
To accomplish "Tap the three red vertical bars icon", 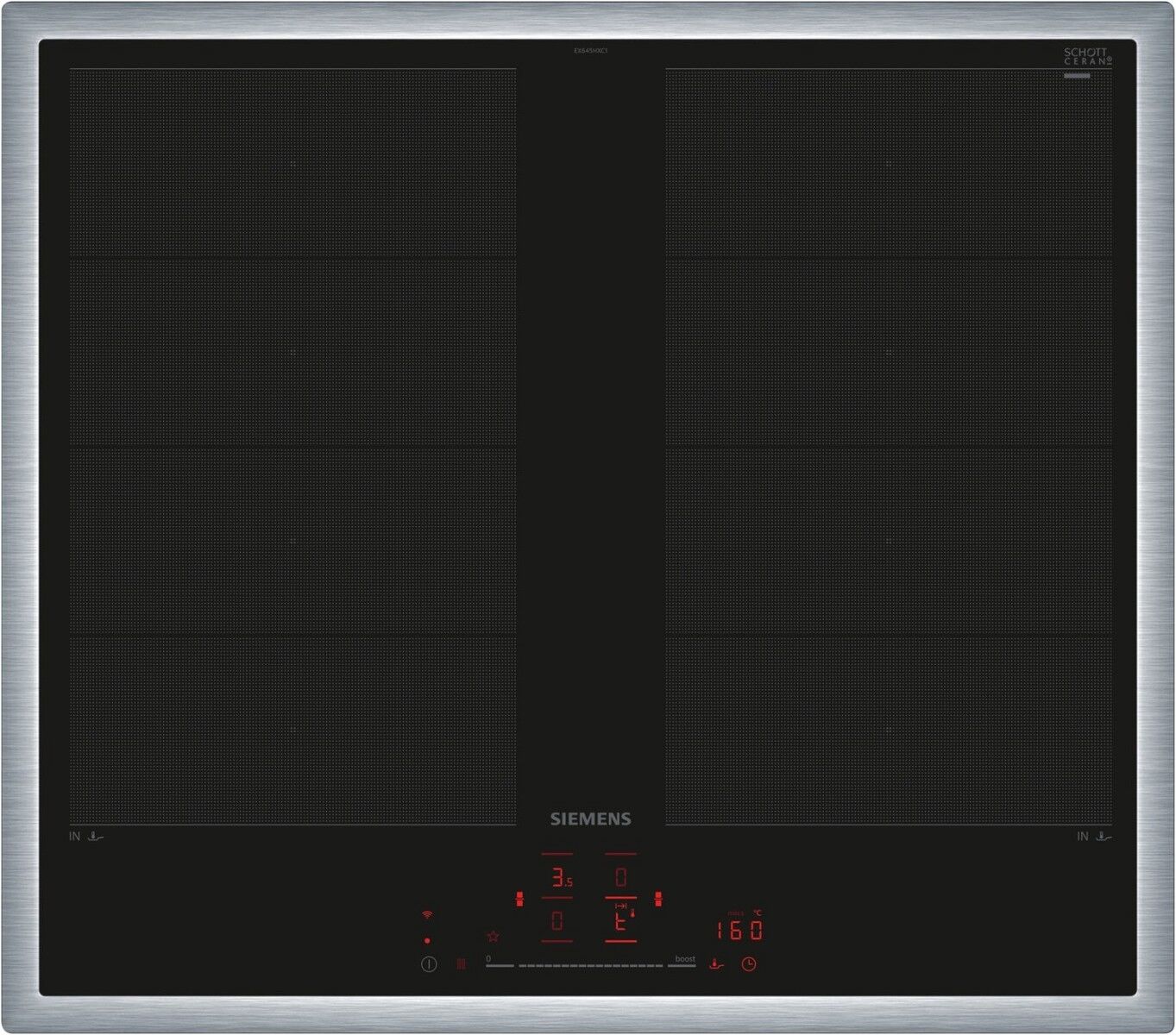I will click(461, 963).
